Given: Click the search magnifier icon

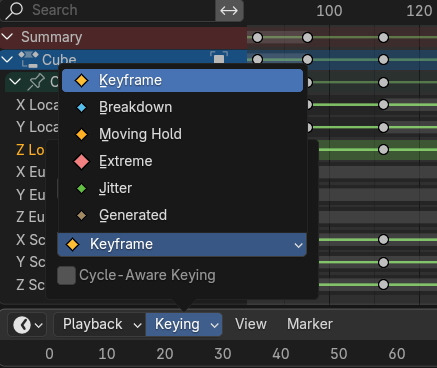Looking at the screenshot, I should pos(14,10).
